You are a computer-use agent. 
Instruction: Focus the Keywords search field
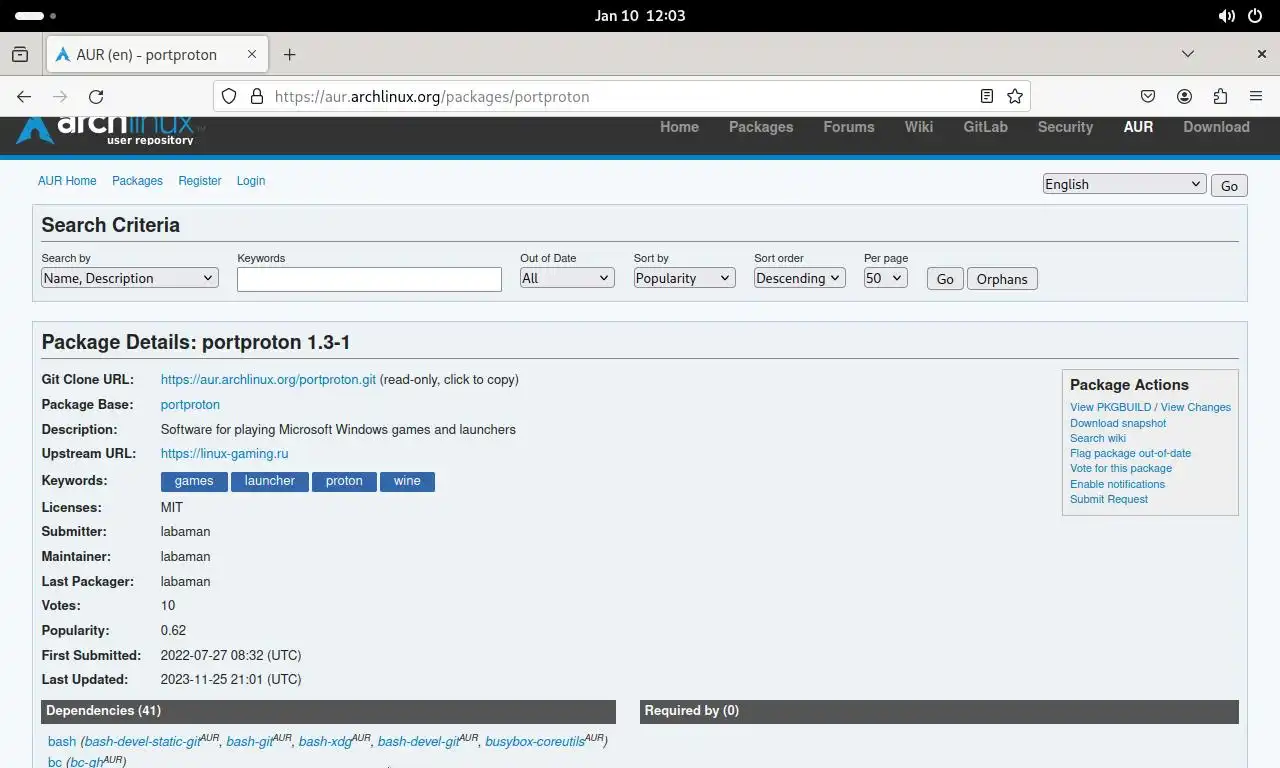point(369,279)
